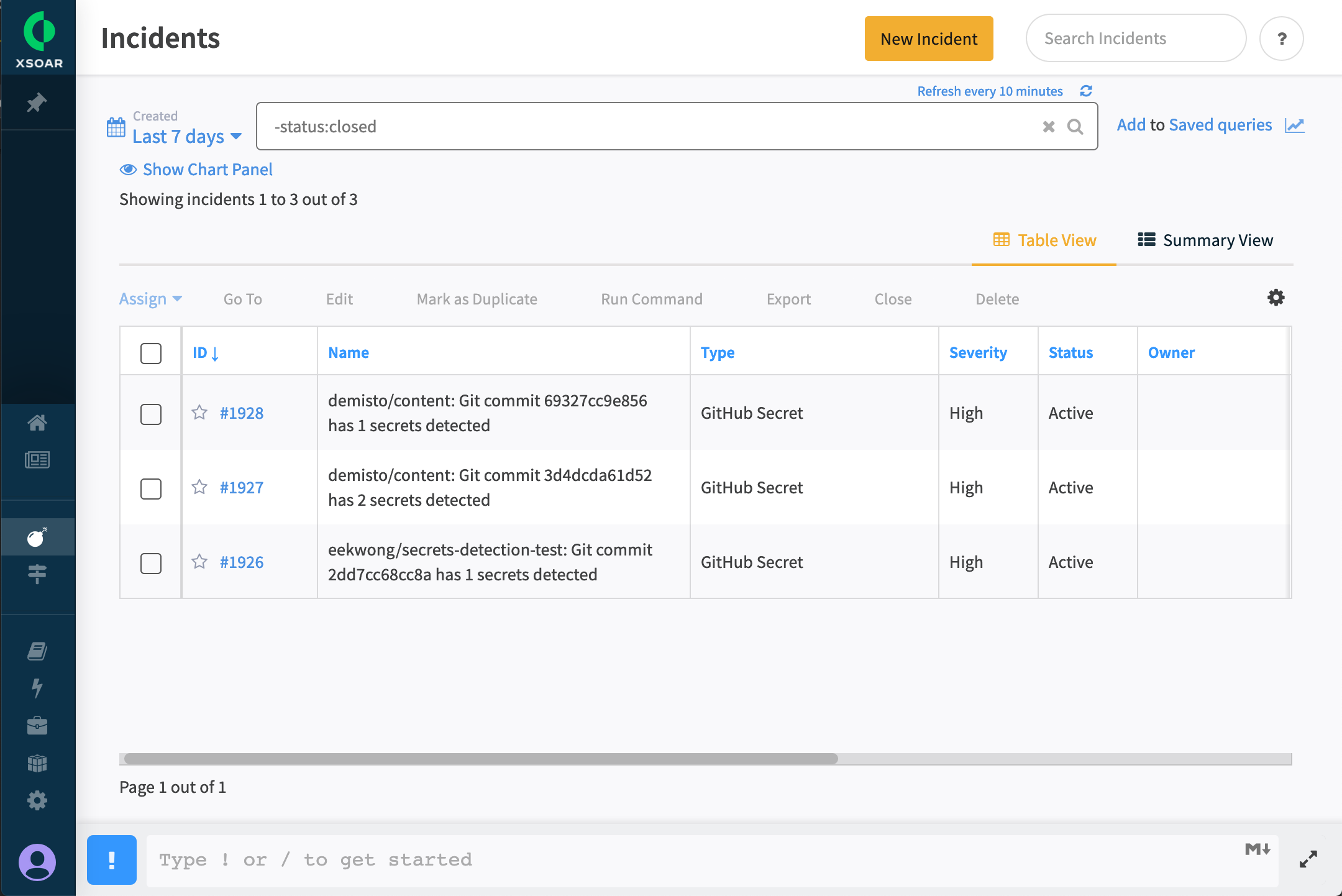Show Chart Panel via eye icon
This screenshot has width=1342, height=896.
click(129, 170)
